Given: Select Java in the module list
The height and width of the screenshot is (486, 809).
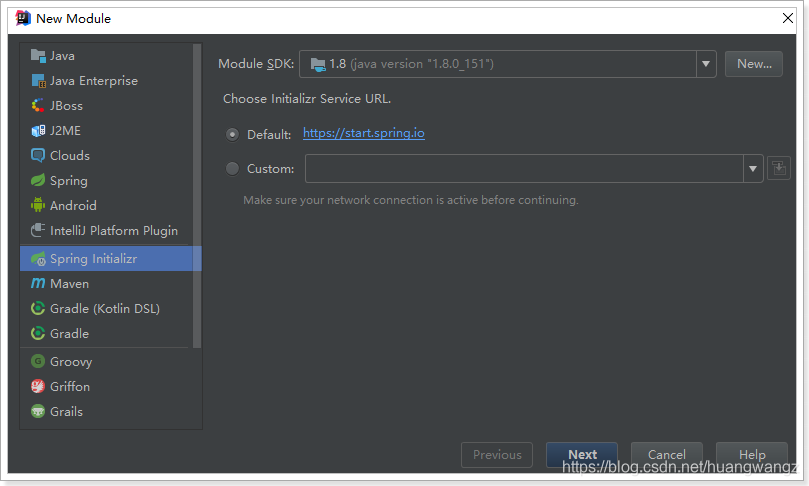Looking at the screenshot, I should point(106,56).
